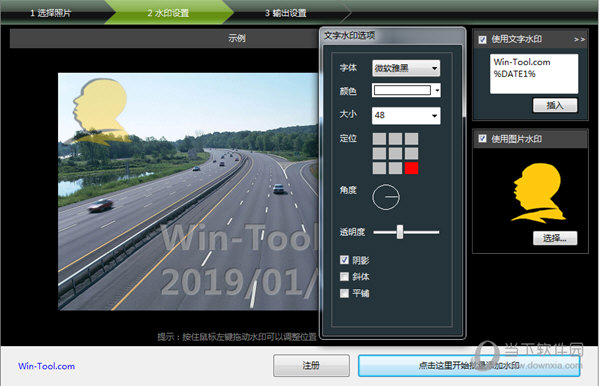Open the 字体 font dropdown
This screenshot has height=386, width=600.
click(406, 68)
